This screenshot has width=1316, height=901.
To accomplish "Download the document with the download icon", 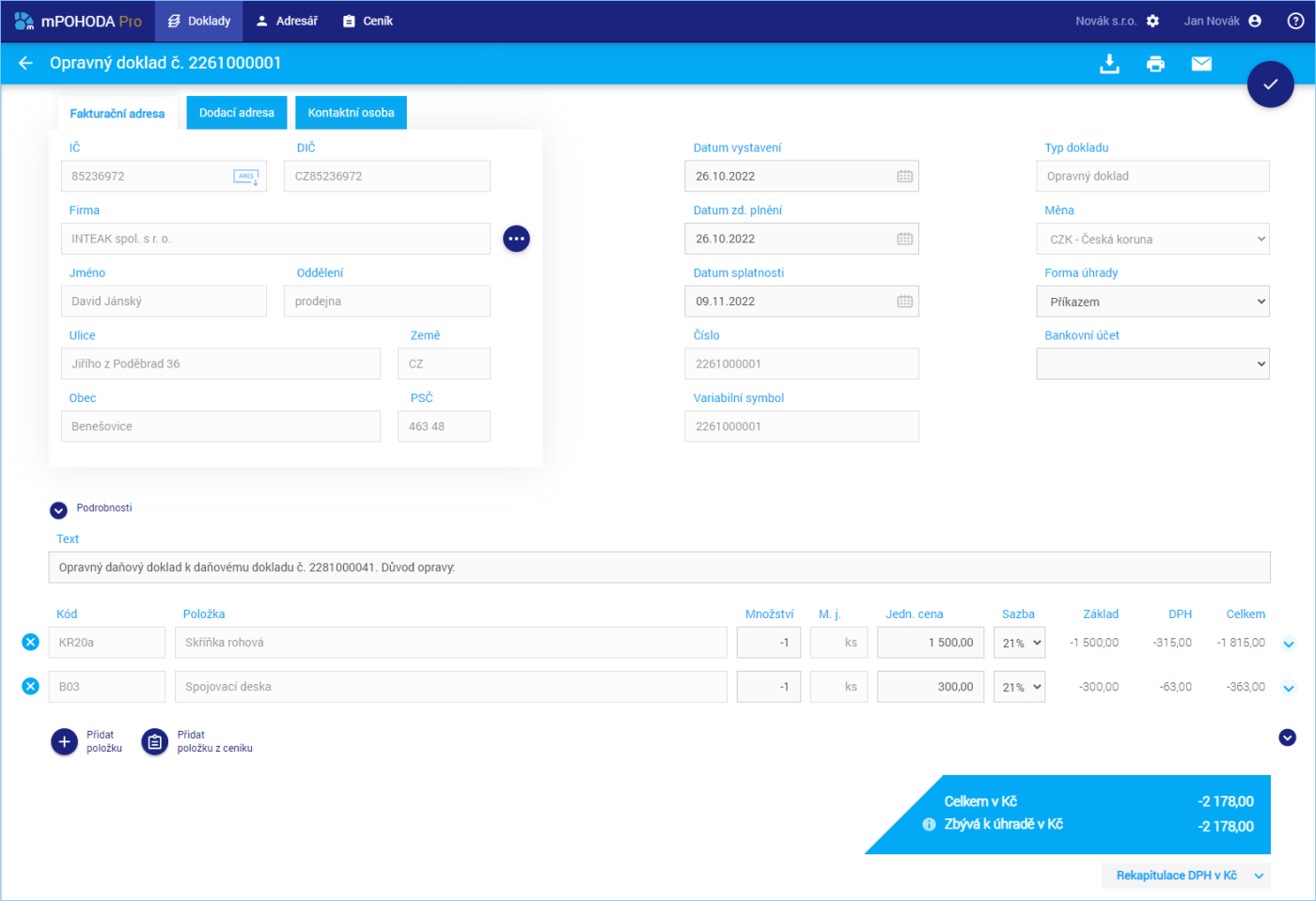I will [1109, 64].
